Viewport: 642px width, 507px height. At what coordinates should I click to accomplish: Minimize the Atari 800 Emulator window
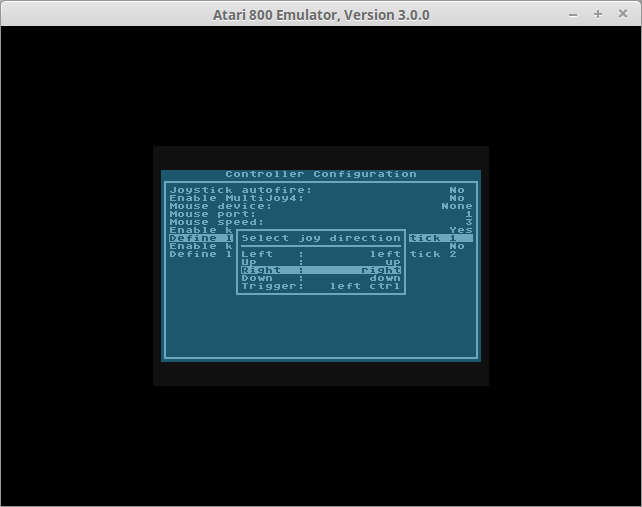pos(573,15)
